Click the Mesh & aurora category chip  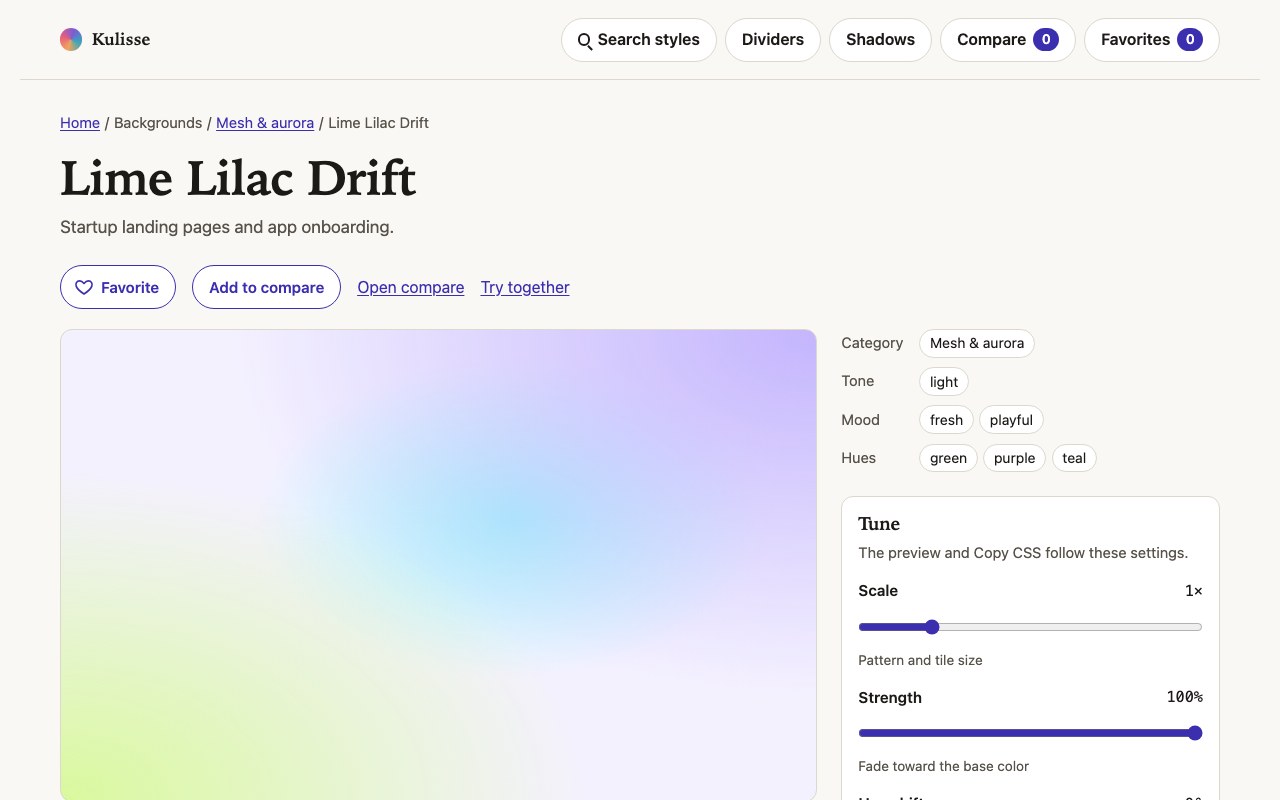[x=977, y=343]
